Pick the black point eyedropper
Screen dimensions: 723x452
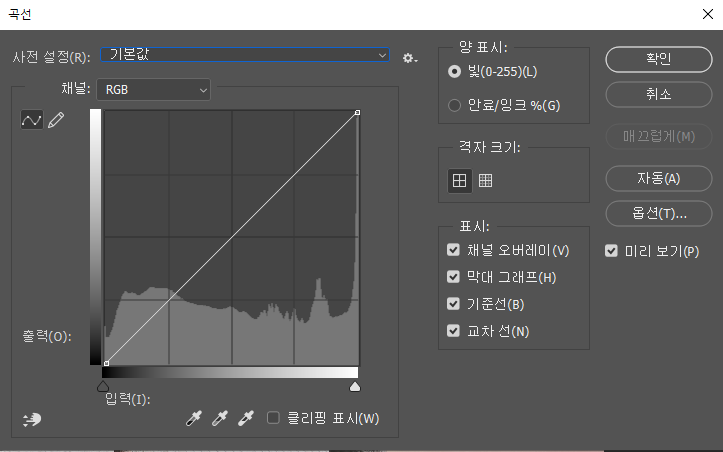[x=194, y=418]
